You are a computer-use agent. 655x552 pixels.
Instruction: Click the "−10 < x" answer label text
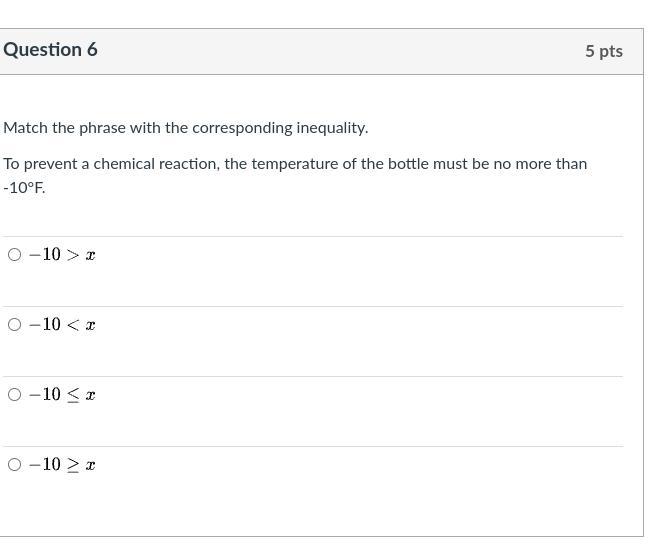[61, 325]
